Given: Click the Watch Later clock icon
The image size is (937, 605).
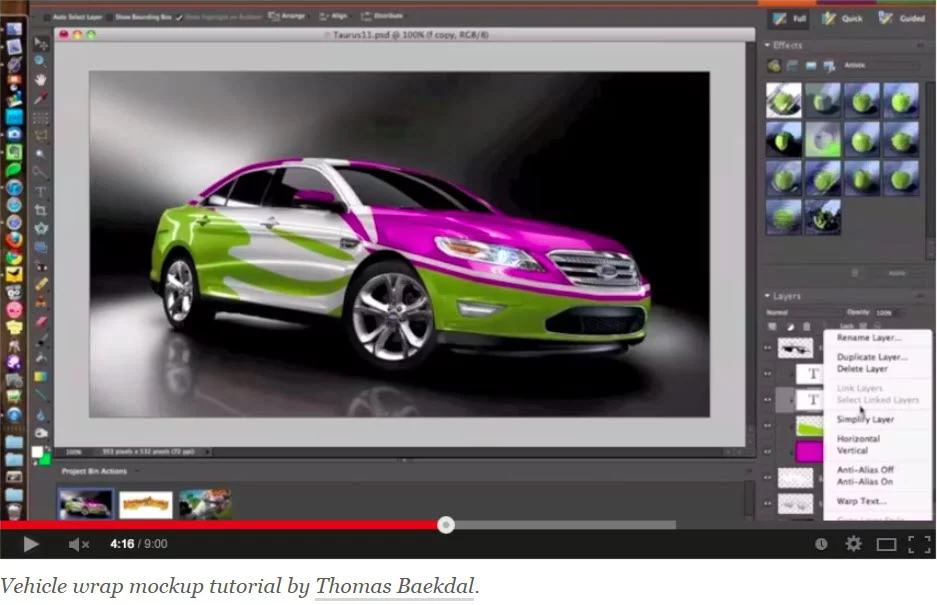Looking at the screenshot, I should point(821,543).
